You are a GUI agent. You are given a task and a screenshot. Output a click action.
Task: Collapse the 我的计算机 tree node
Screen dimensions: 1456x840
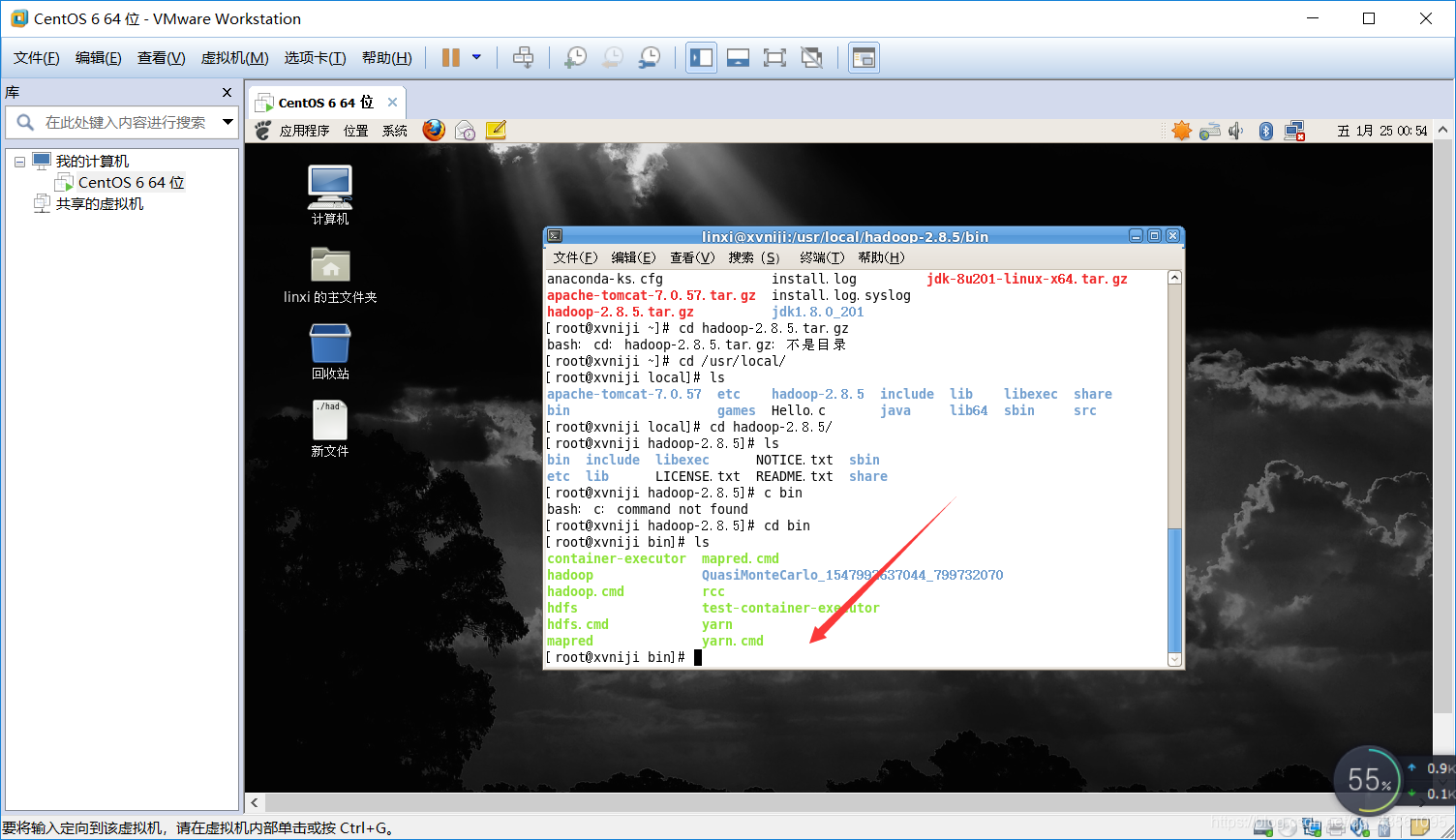19,162
